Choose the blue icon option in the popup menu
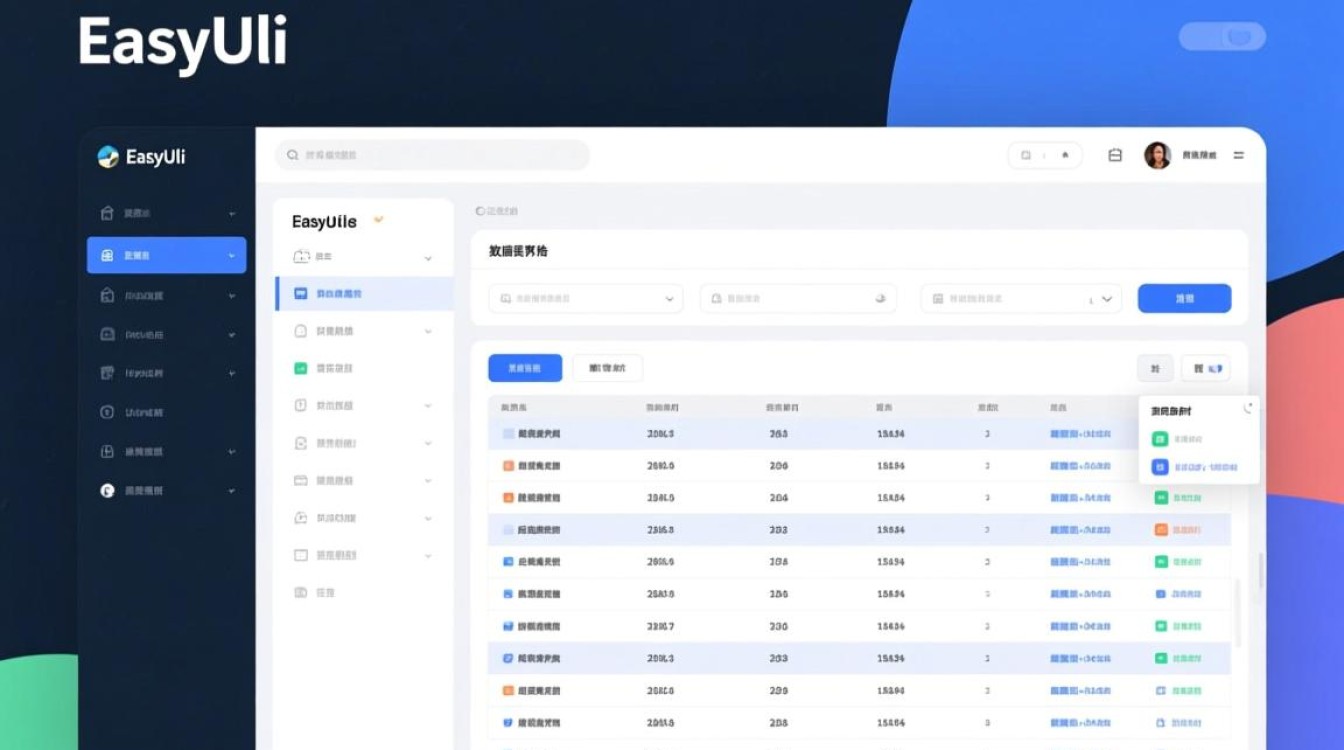Viewport: 1344px width, 750px height. [x=1160, y=467]
